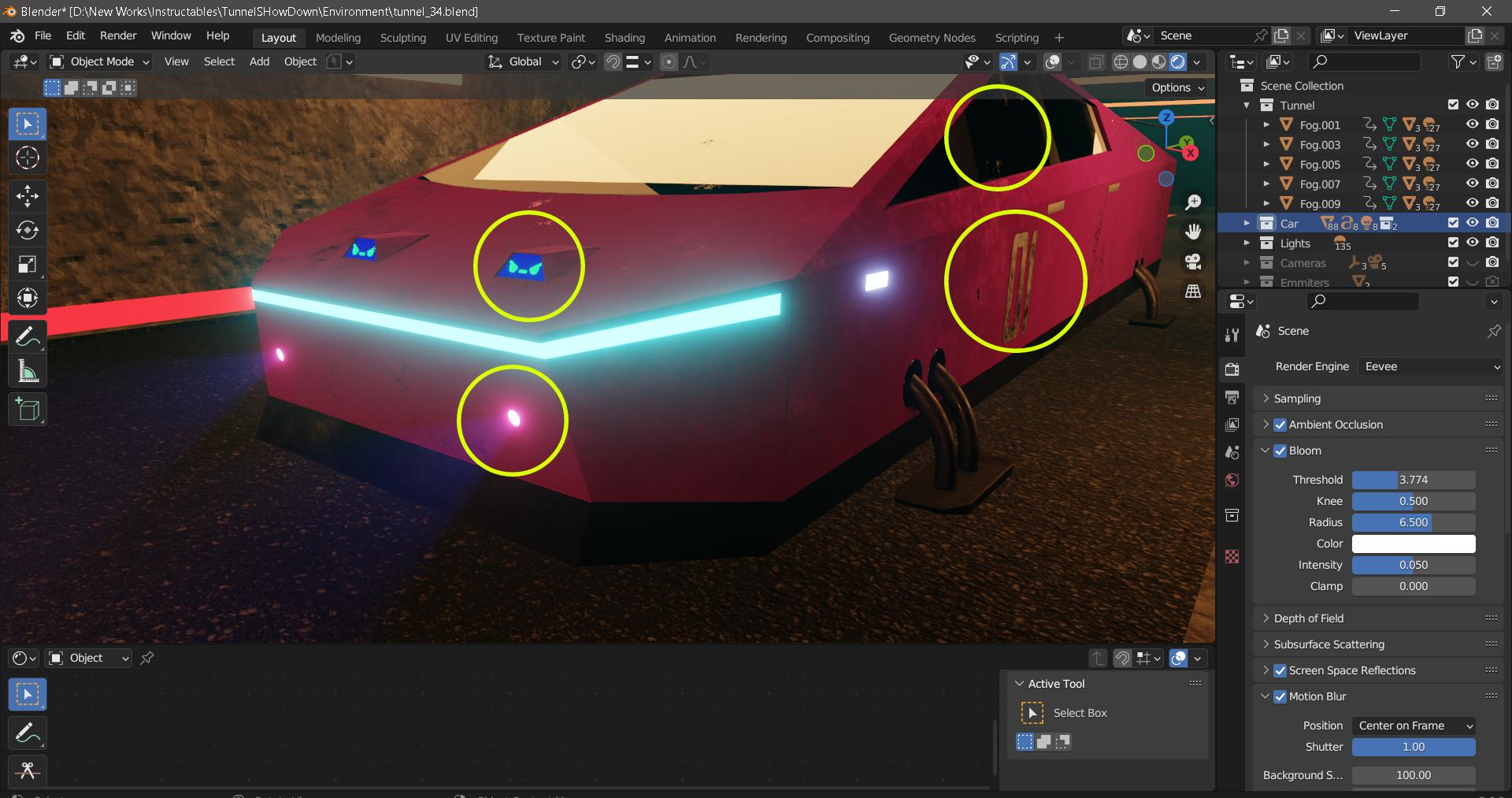Screen dimensions: 1512x798
Task: Click the outliner search field
Action: [x=1365, y=61]
